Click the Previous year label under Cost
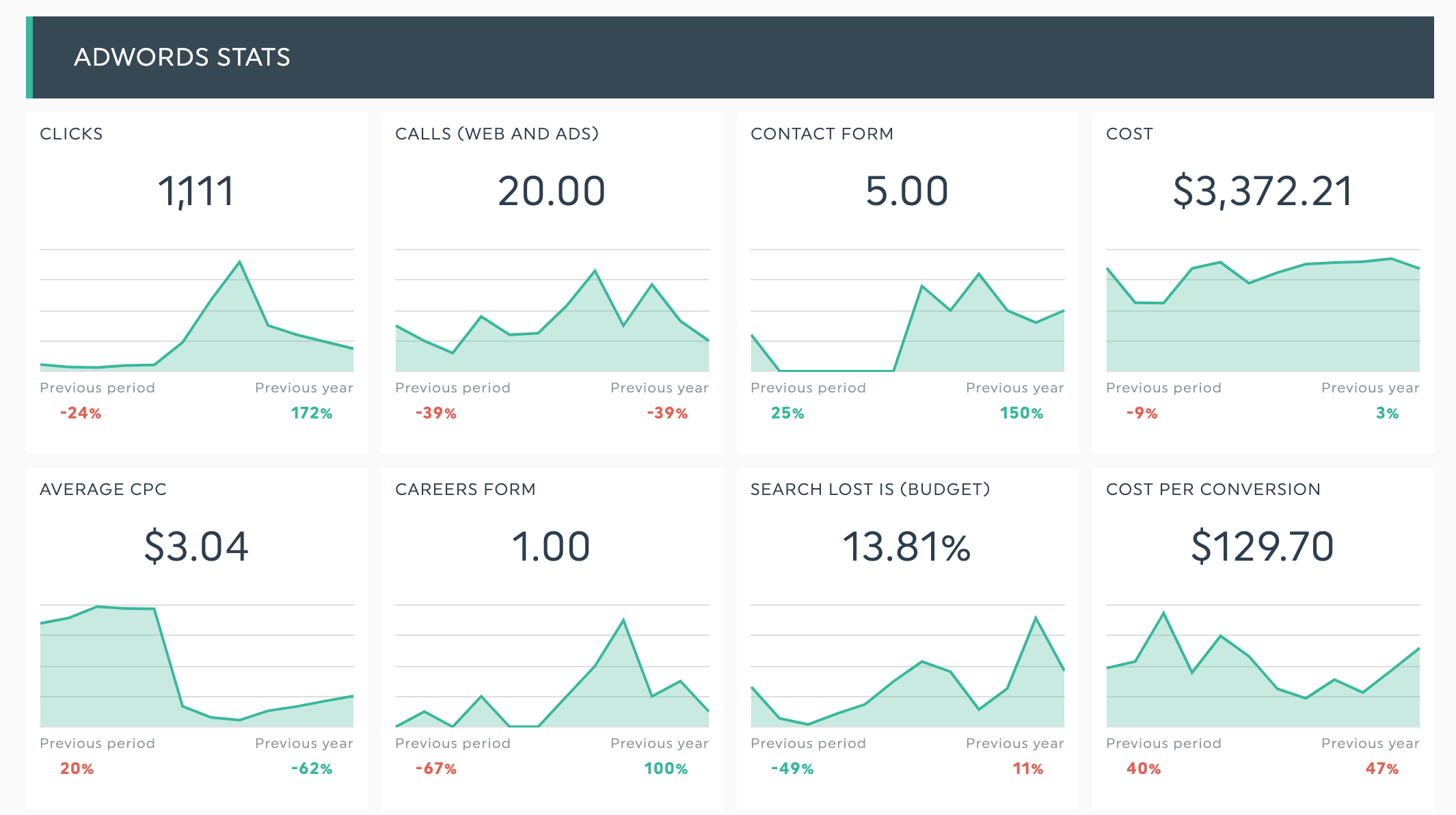 point(1371,388)
